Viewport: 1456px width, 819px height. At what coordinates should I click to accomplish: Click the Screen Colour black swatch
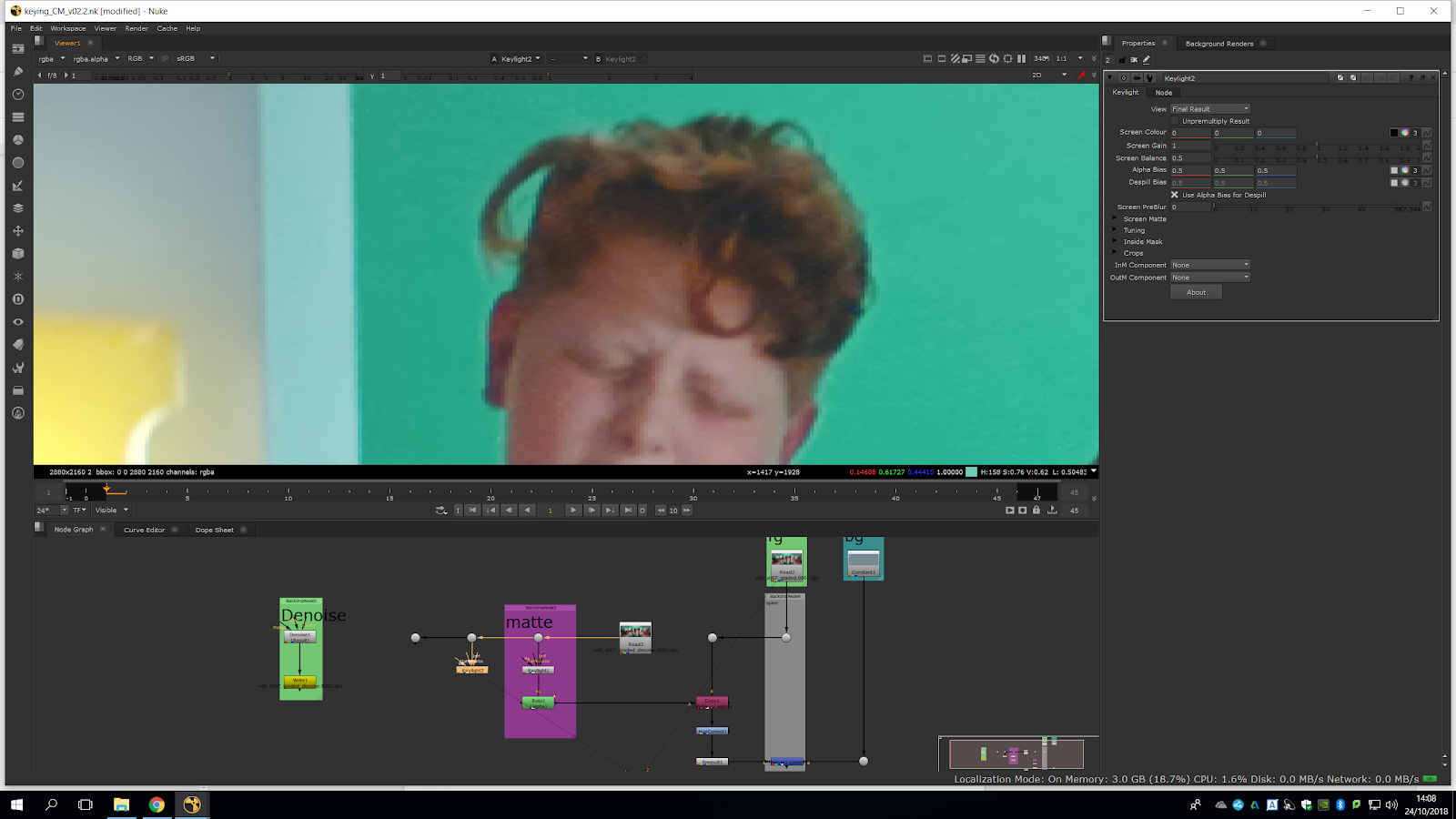pos(1393,133)
